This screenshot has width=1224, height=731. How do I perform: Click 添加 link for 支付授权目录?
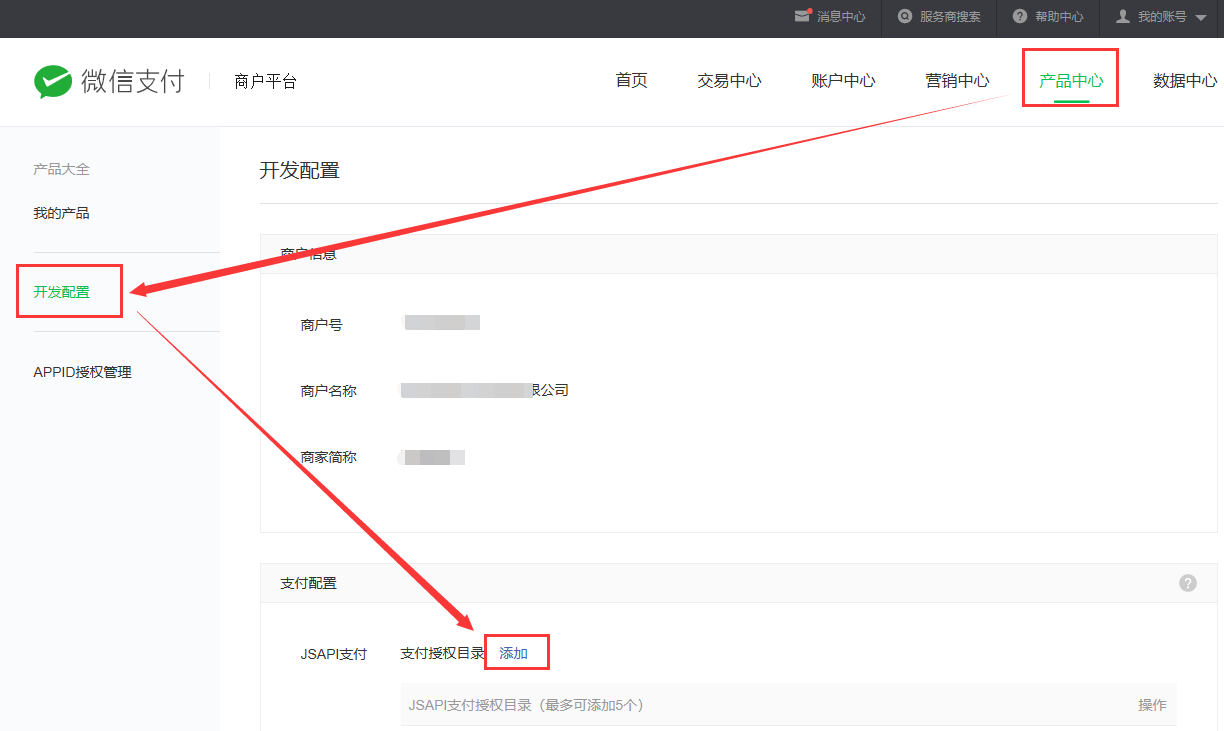coord(513,653)
